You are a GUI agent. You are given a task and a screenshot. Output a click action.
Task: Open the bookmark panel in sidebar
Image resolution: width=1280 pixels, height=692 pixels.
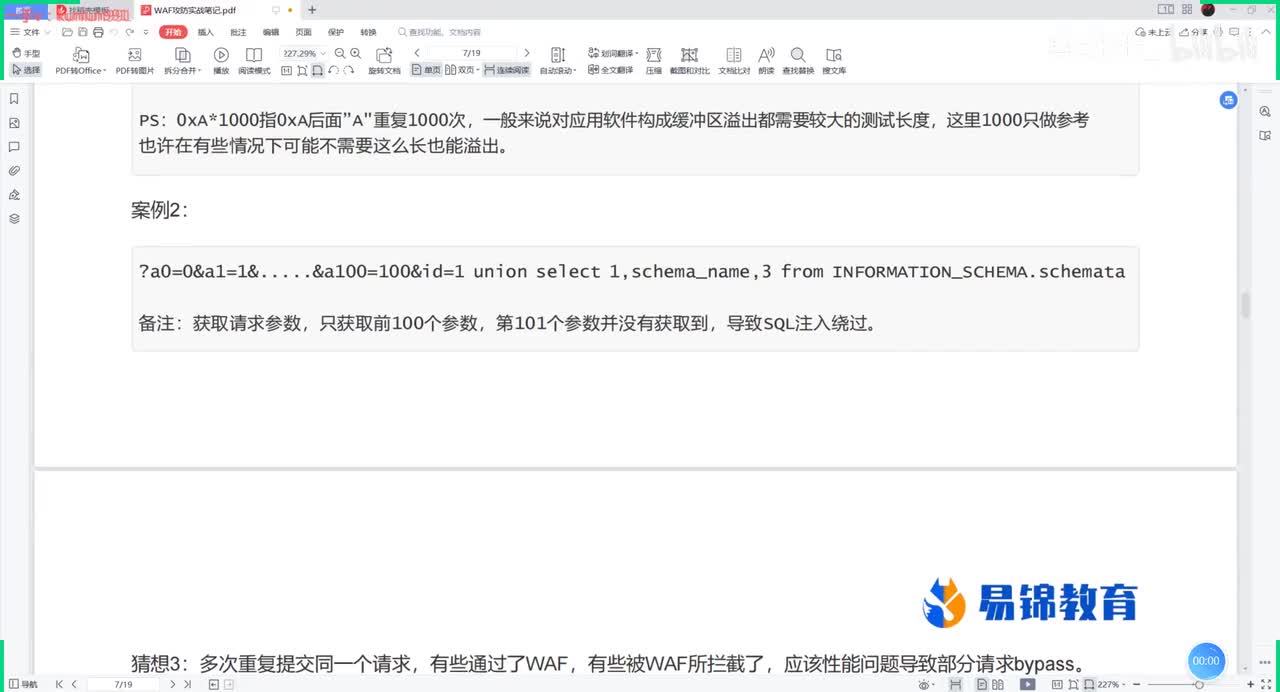(x=14, y=99)
